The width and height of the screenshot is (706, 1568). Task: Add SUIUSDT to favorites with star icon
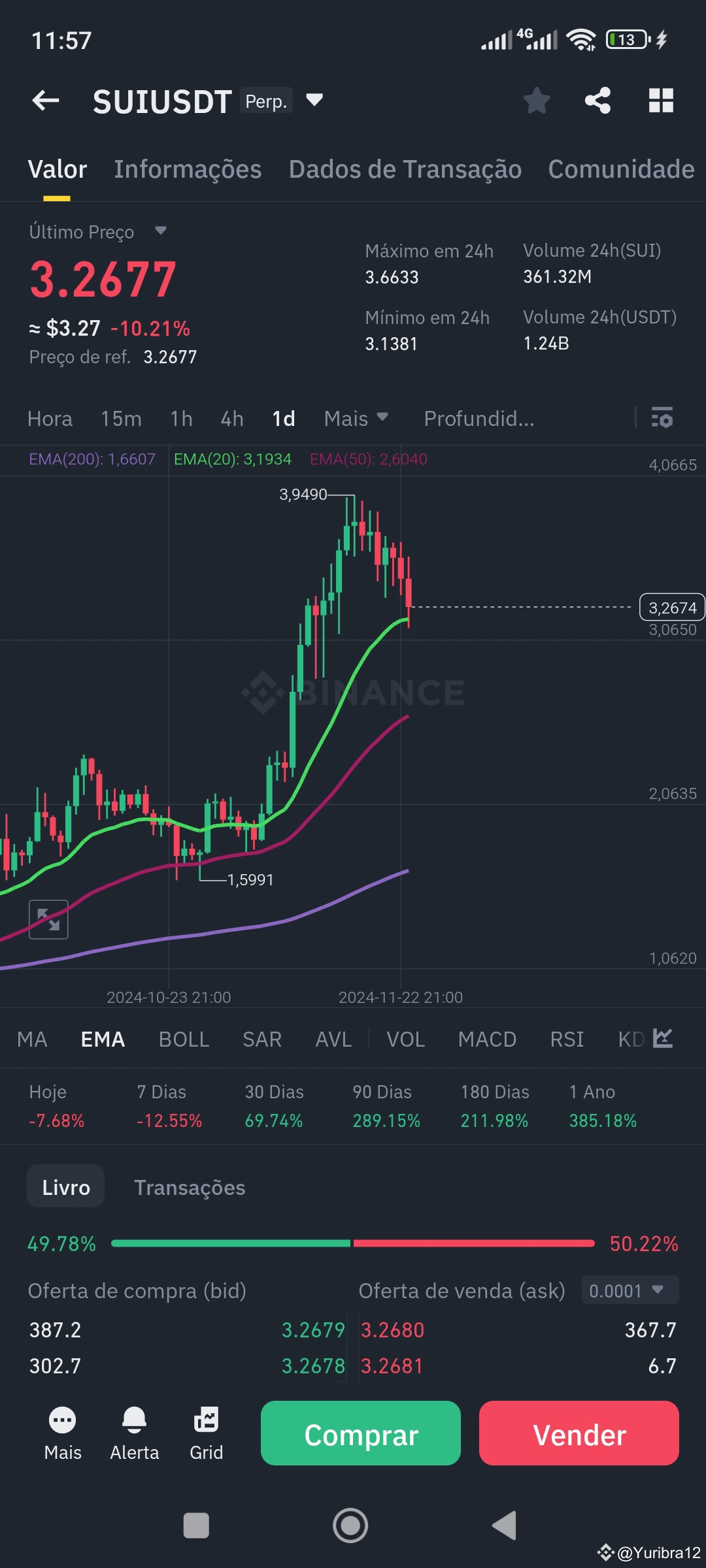click(x=537, y=101)
